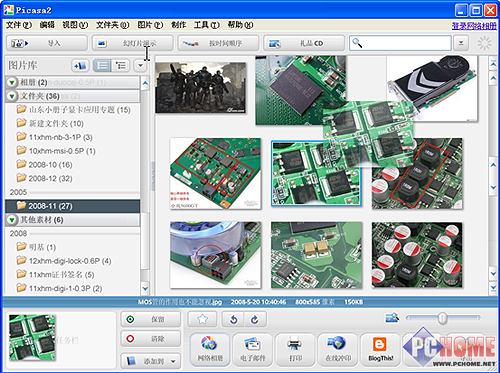Open the 视图 menu
This screenshot has height=373, width=500.
[x=75, y=25]
